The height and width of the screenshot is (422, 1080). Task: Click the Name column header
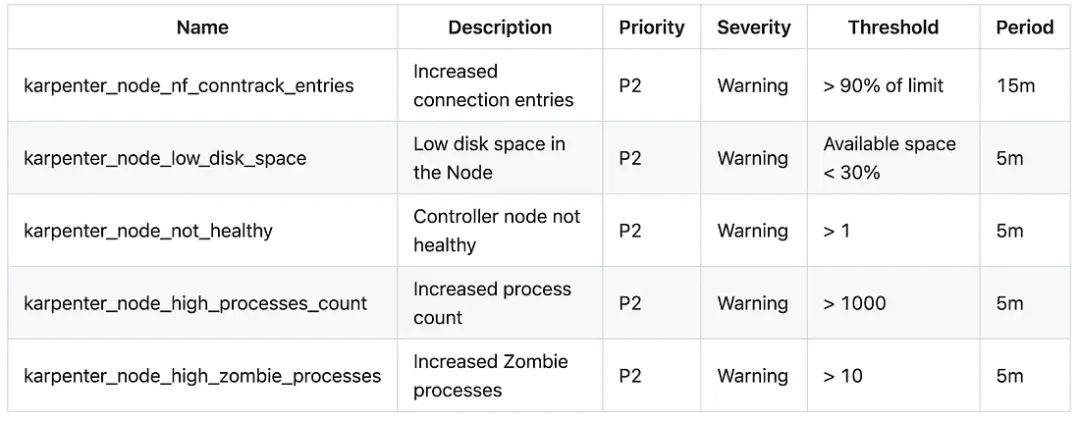[x=202, y=28]
